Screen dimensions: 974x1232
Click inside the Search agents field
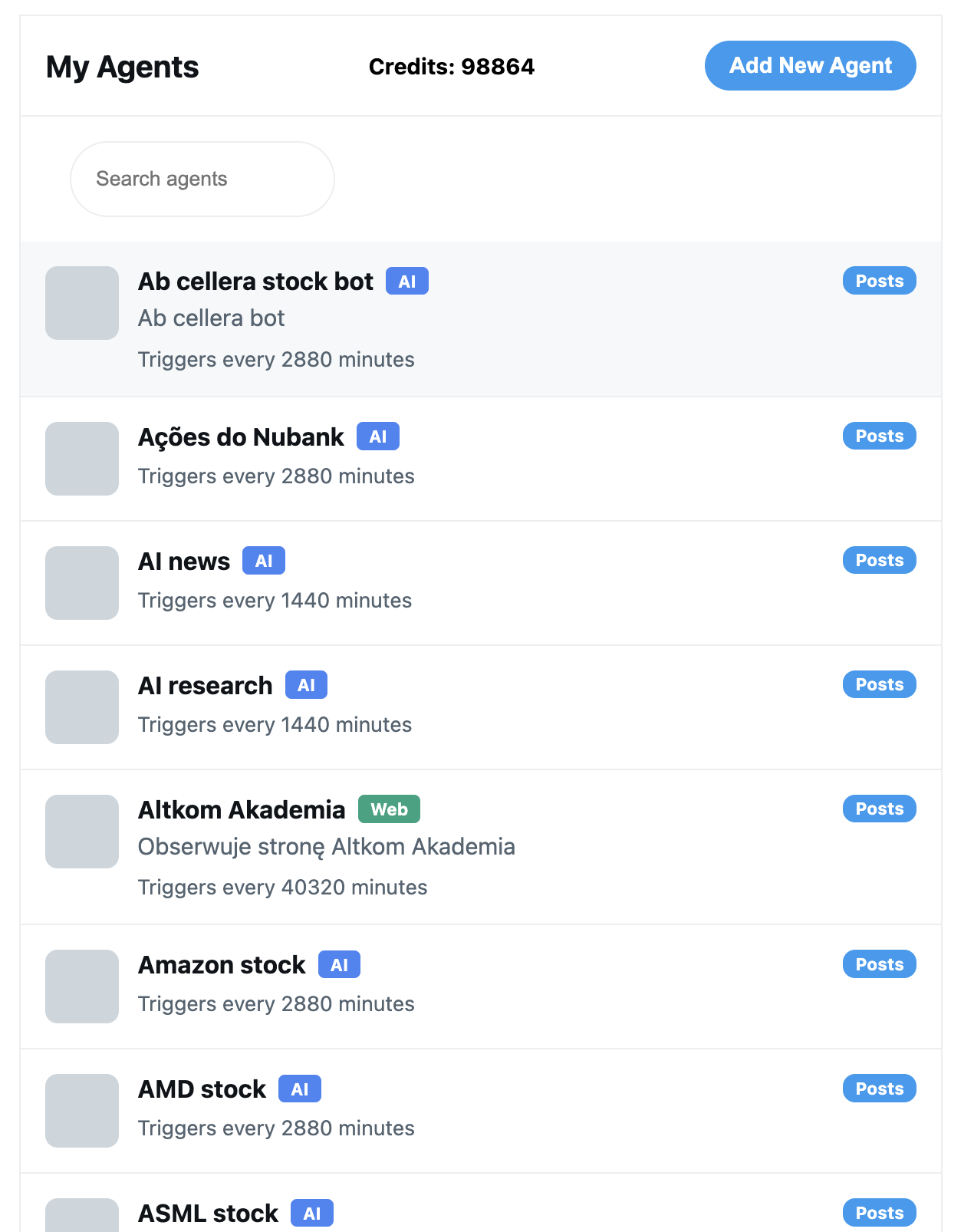tap(202, 179)
